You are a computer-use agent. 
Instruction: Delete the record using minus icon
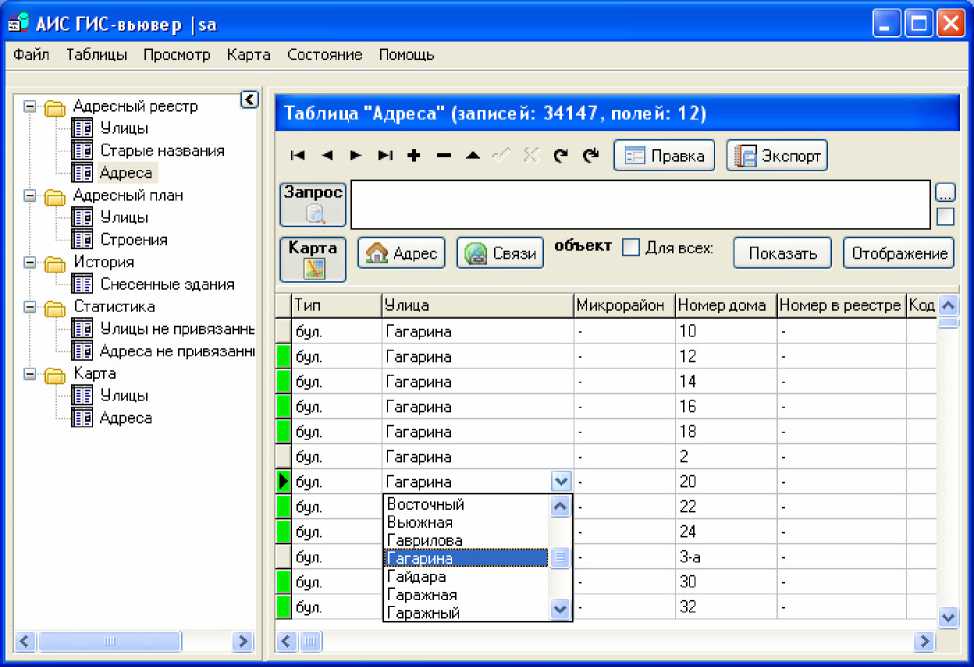tap(444, 156)
